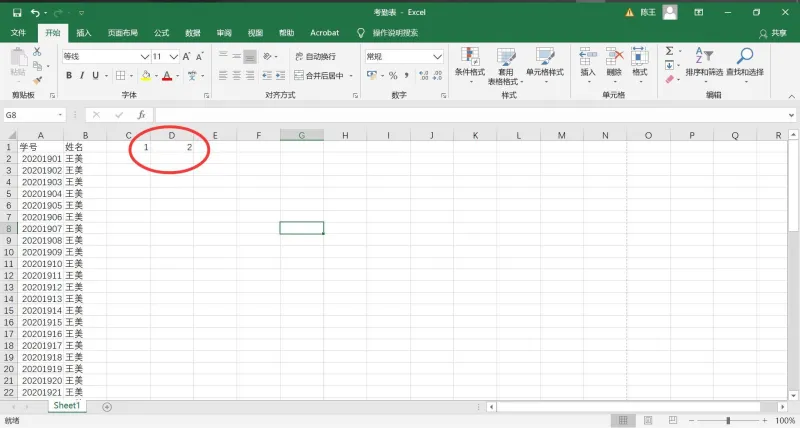Toggle italic formatting
The image size is (800, 428).
(x=82, y=75)
